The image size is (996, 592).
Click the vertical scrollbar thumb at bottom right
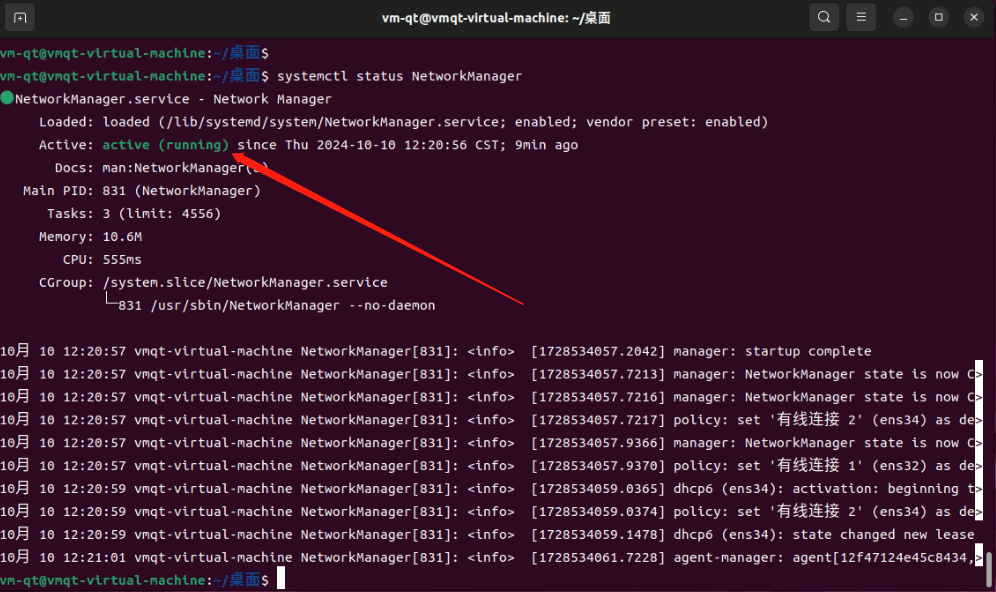(x=990, y=568)
